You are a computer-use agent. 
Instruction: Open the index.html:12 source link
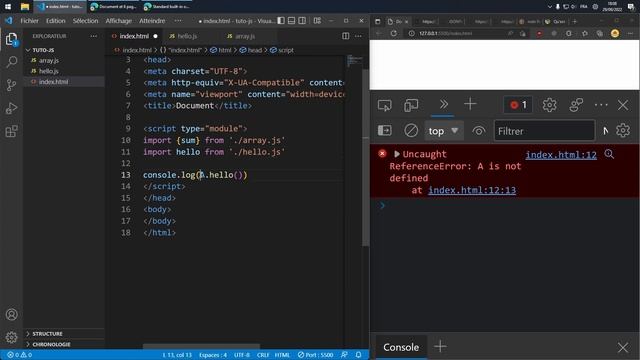click(561, 155)
